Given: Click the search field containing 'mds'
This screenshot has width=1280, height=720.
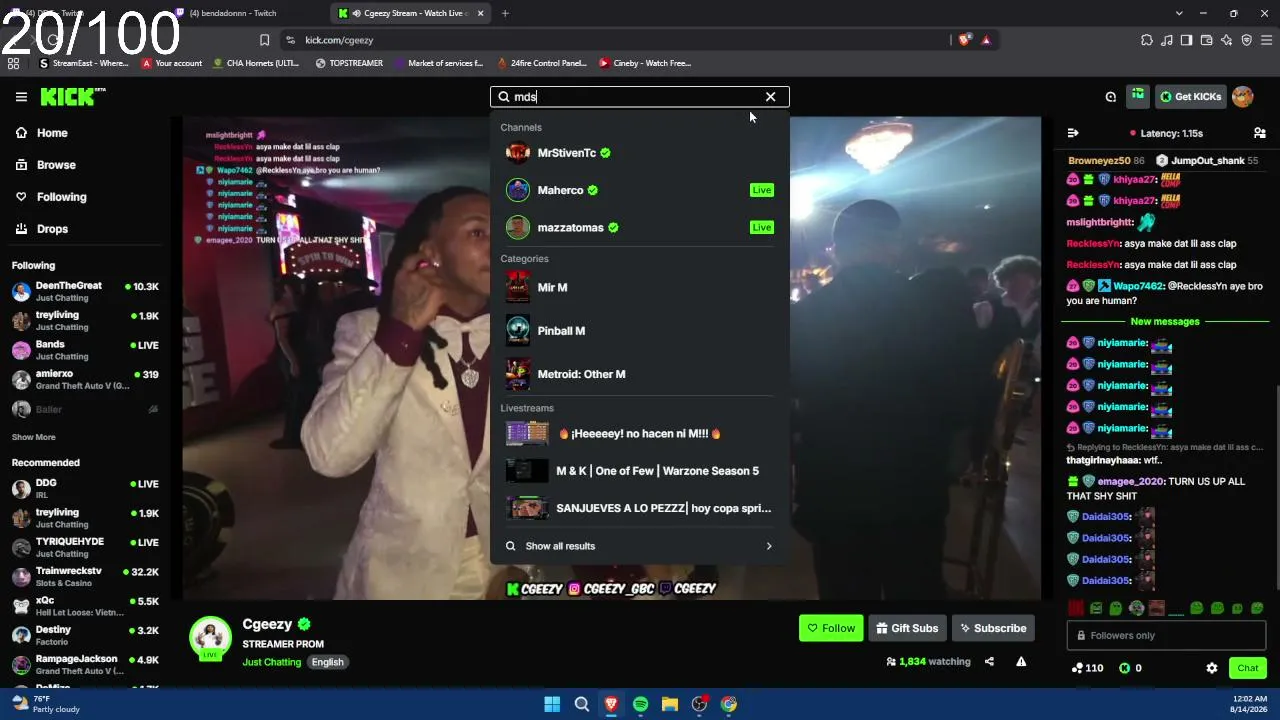Looking at the screenshot, I should 639,97.
